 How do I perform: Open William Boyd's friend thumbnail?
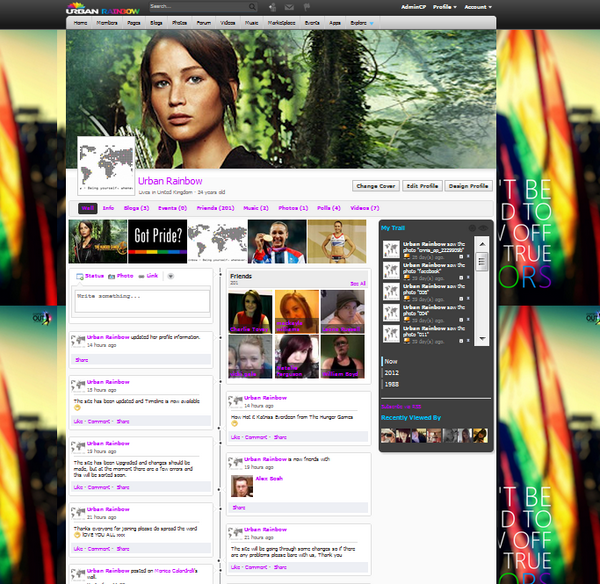(x=342, y=357)
